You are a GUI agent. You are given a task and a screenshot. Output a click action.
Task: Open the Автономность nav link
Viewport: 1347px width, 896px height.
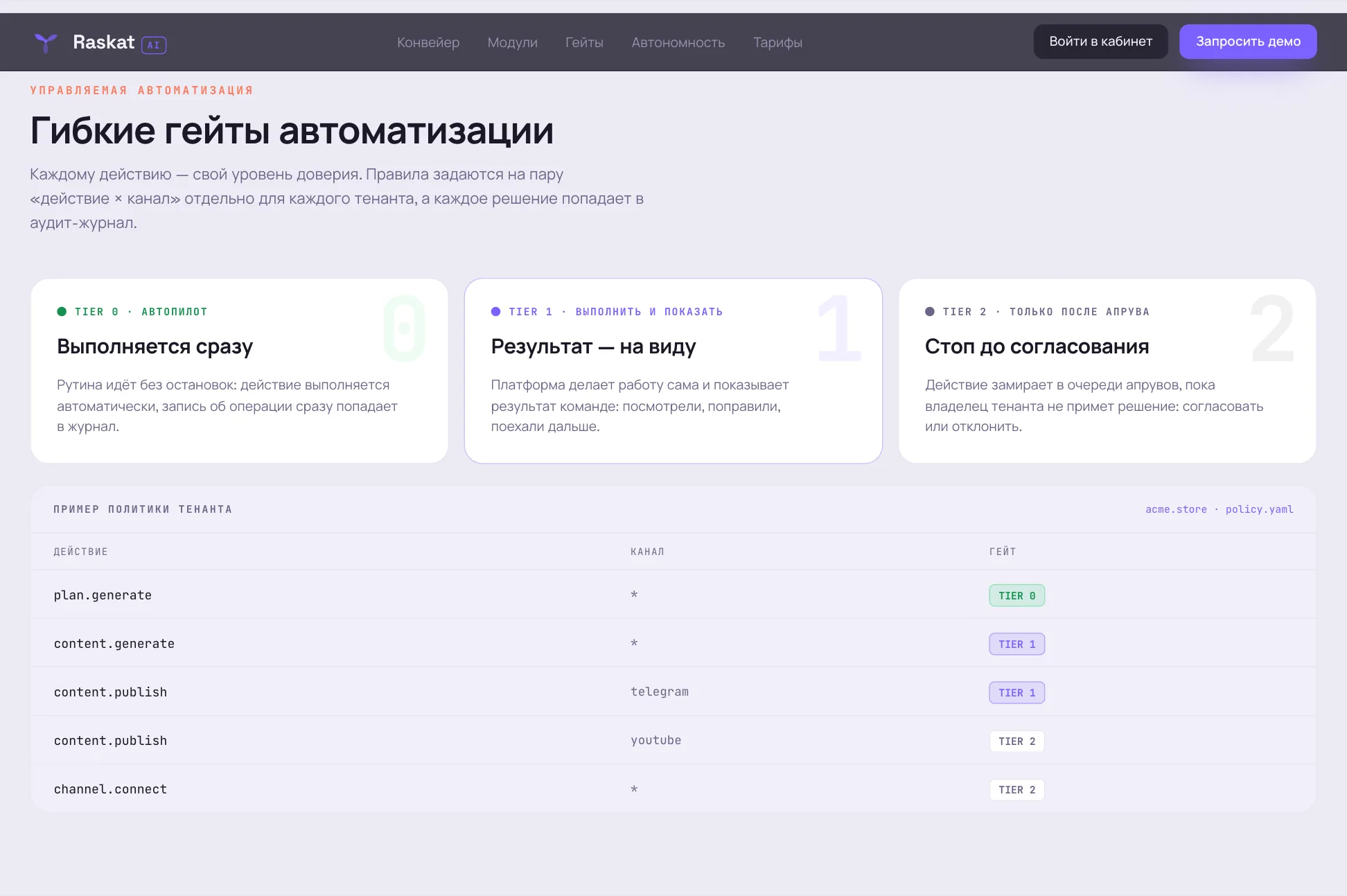[678, 42]
